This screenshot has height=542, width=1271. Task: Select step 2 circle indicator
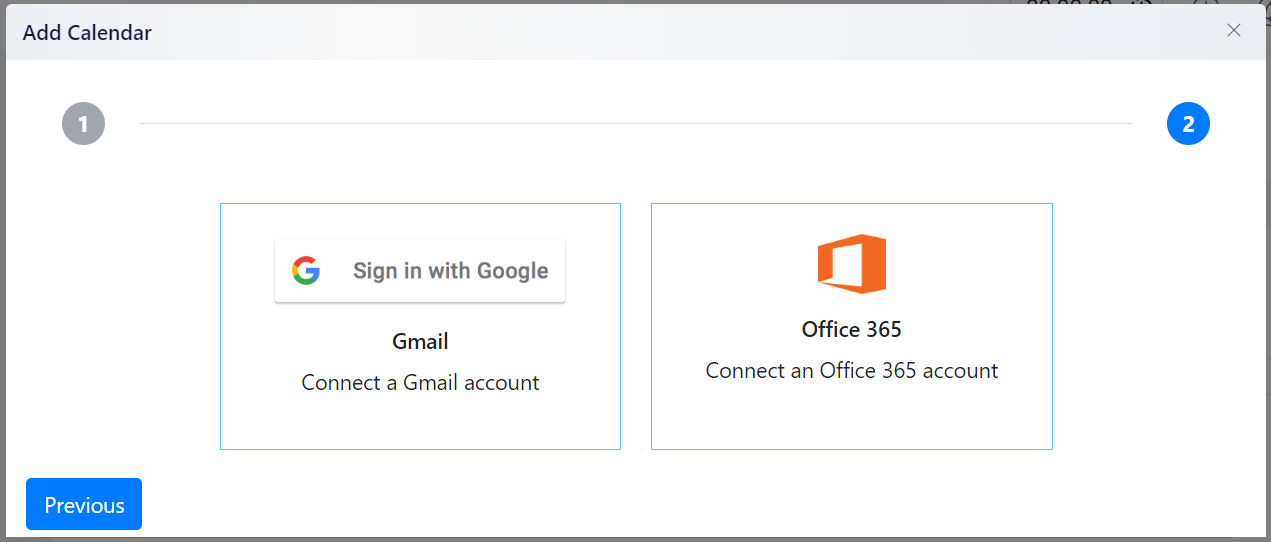tap(1188, 124)
